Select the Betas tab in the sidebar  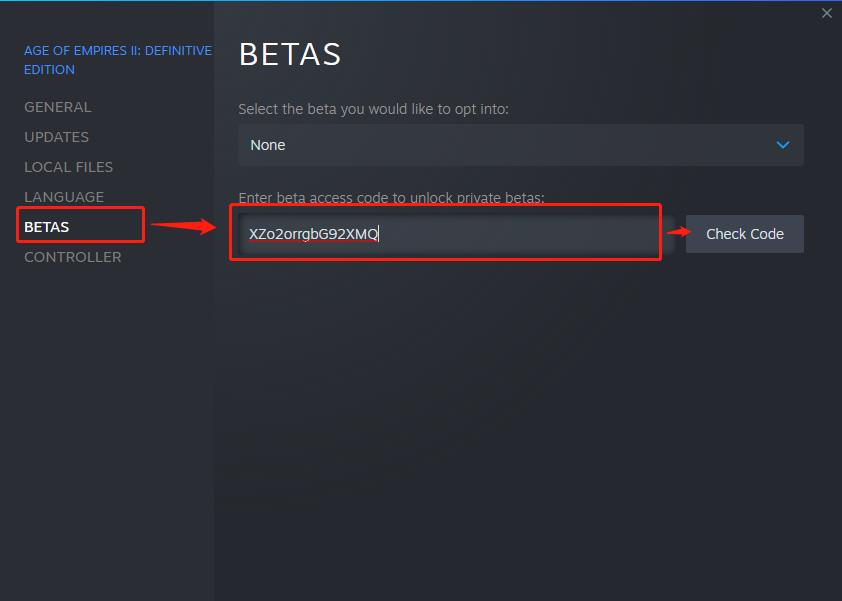(x=47, y=227)
